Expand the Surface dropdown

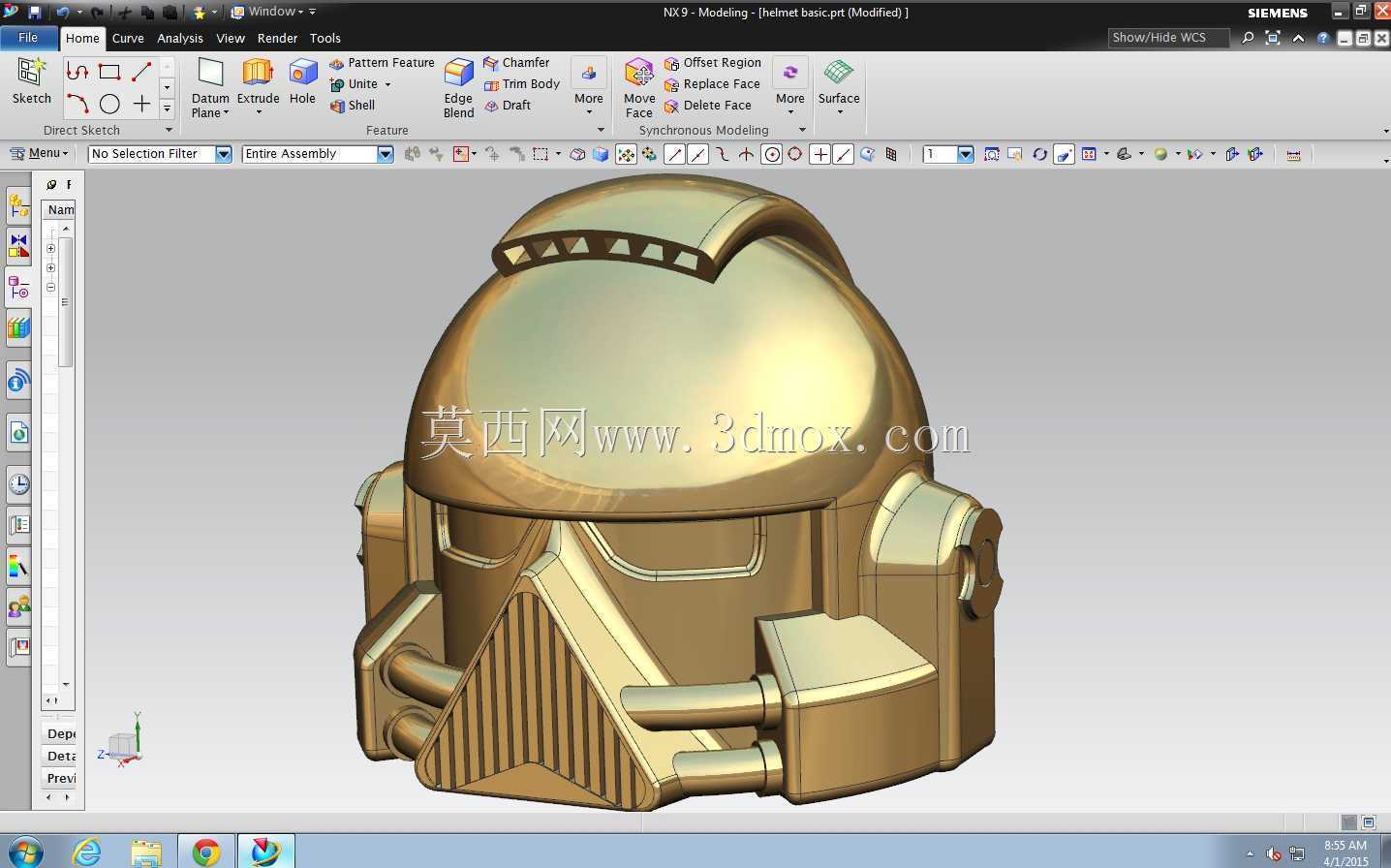click(x=839, y=87)
